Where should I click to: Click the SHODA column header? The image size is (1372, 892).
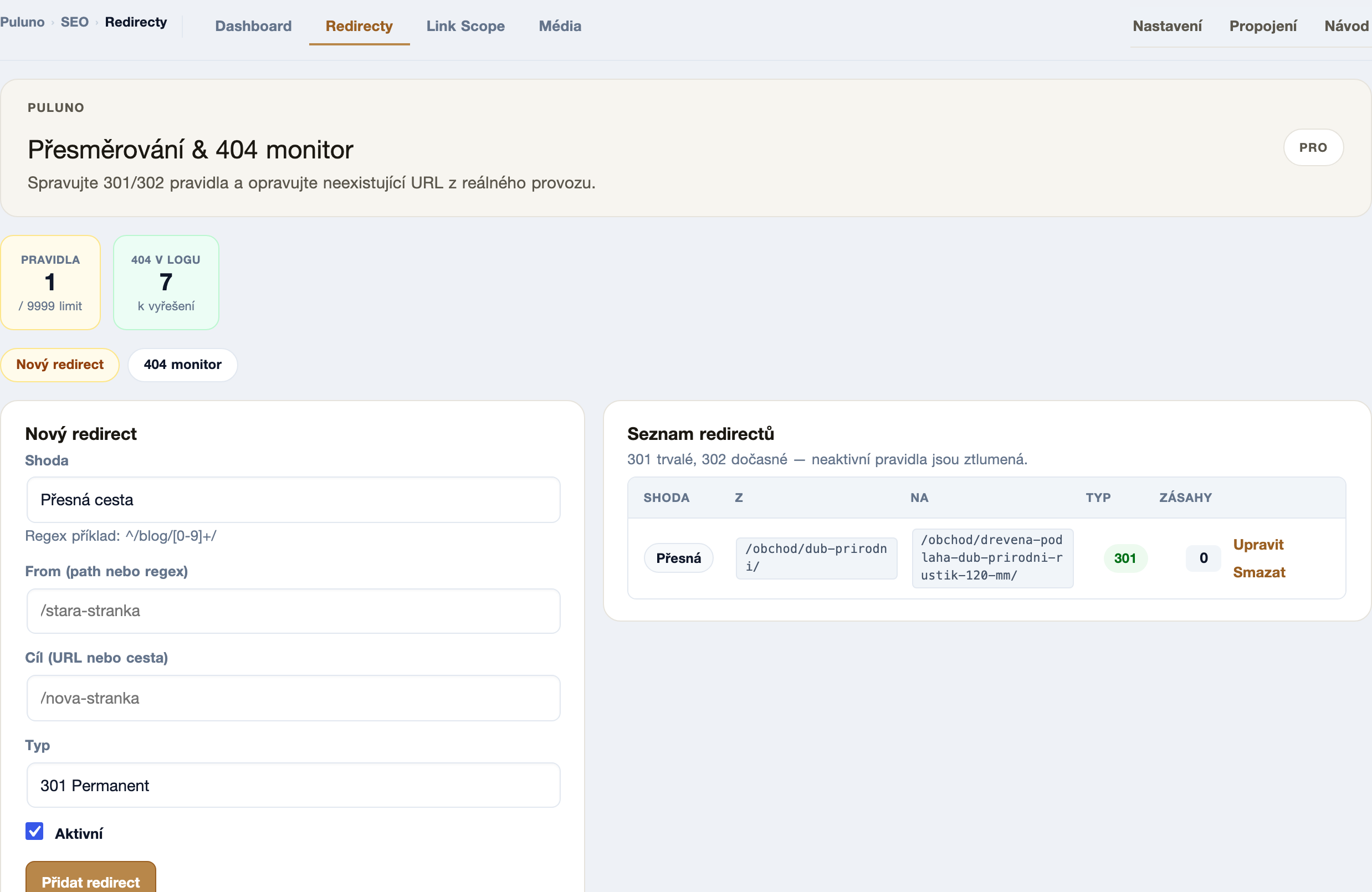(x=666, y=498)
